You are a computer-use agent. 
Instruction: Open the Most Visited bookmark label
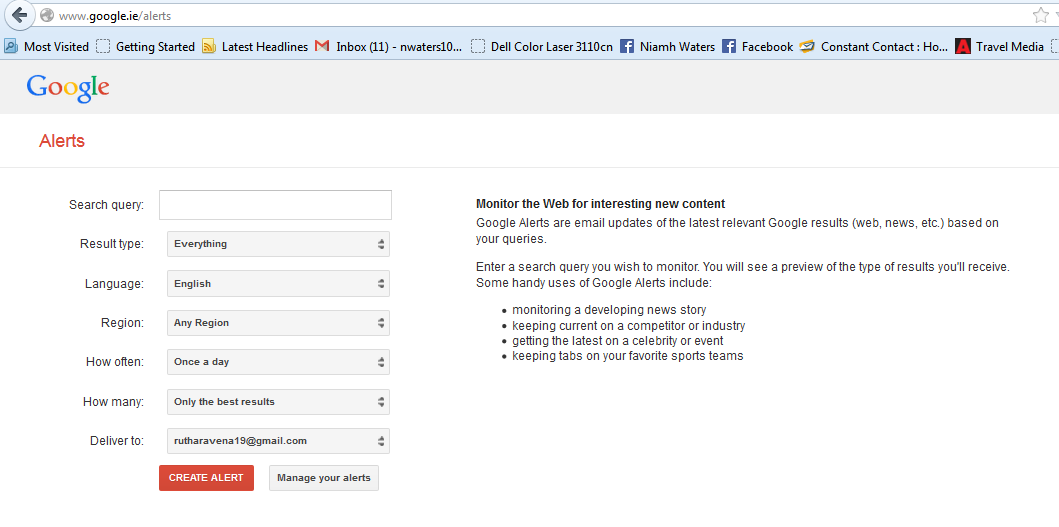click(x=57, y=47)
